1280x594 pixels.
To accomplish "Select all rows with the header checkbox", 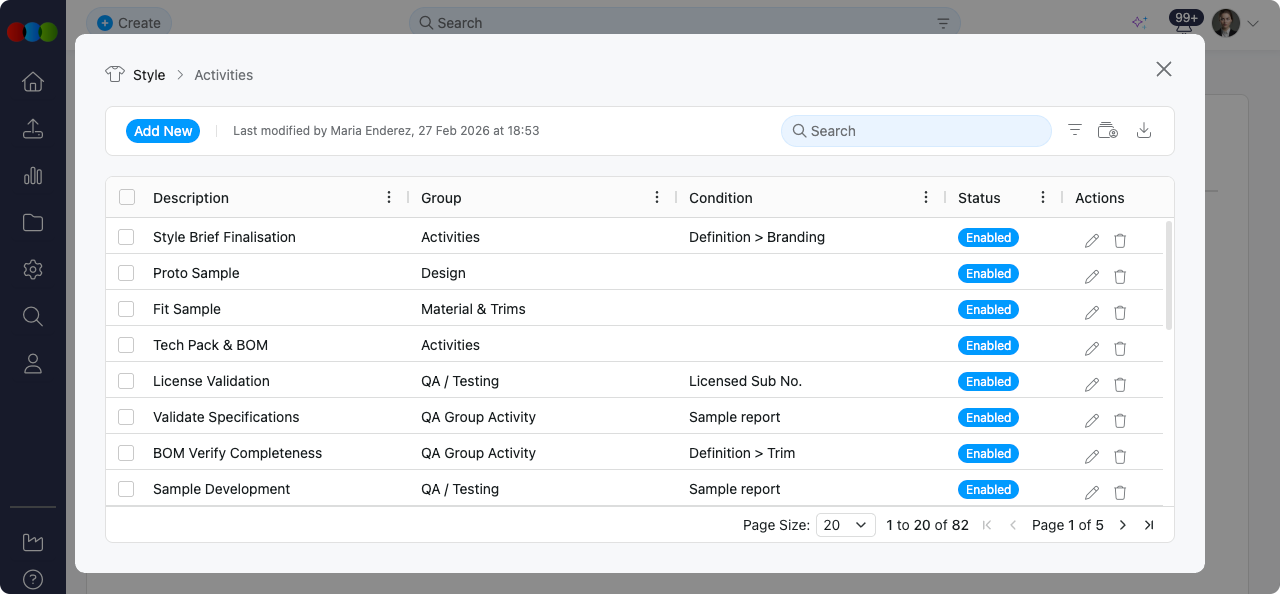I will pyautogui.click(x=127, y=197).
